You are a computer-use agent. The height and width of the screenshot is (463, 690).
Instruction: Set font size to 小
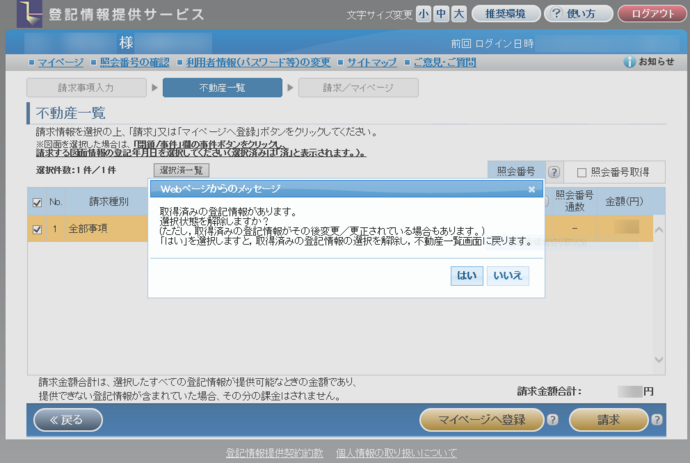[x=423, y=14]
